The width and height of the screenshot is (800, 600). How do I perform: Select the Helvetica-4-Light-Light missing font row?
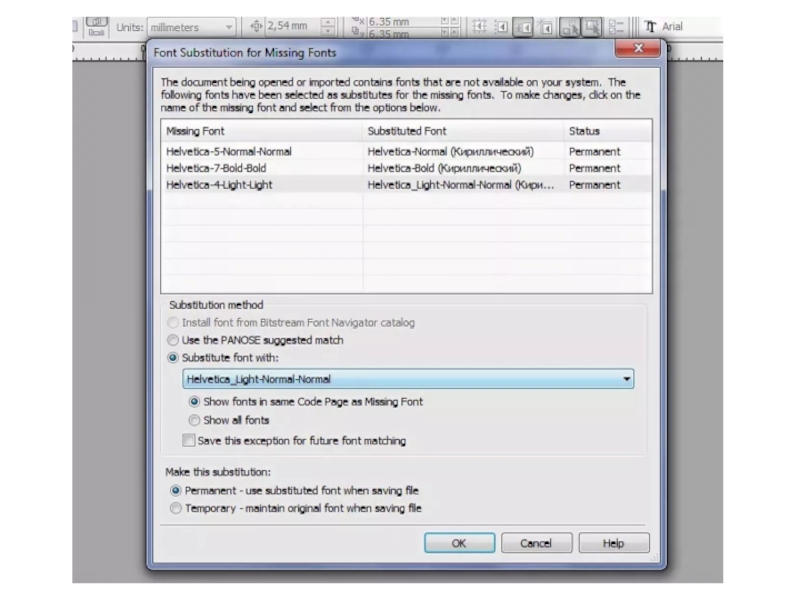[406, 185]
